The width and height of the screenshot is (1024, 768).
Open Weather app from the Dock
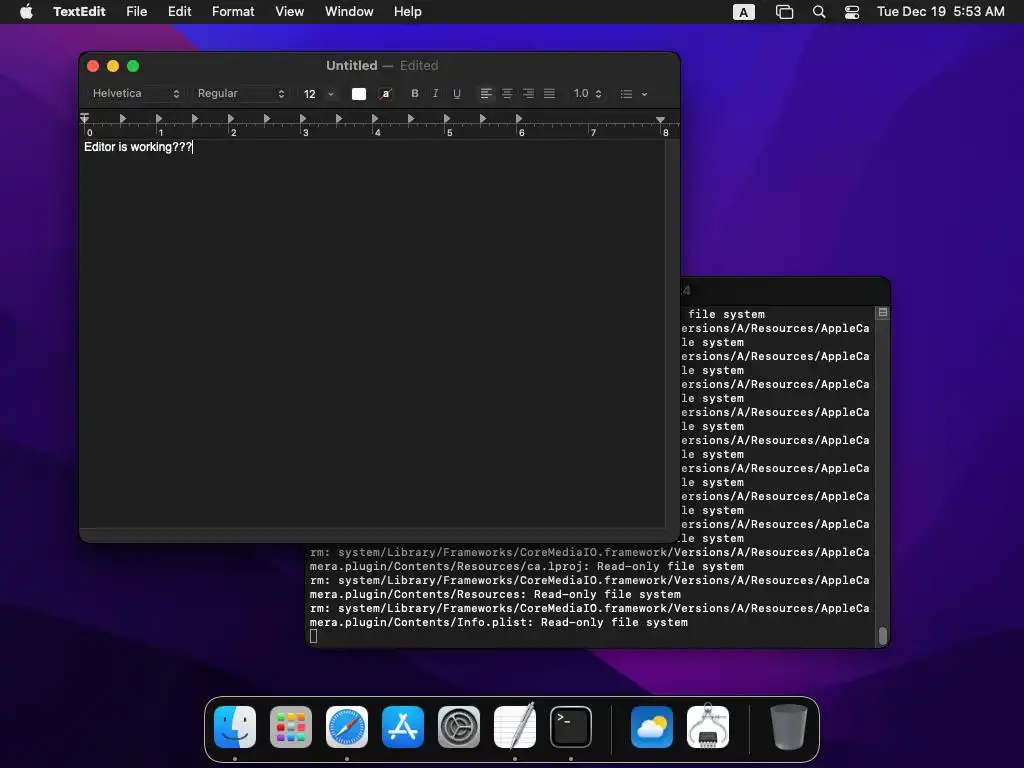tap(652, 727)
